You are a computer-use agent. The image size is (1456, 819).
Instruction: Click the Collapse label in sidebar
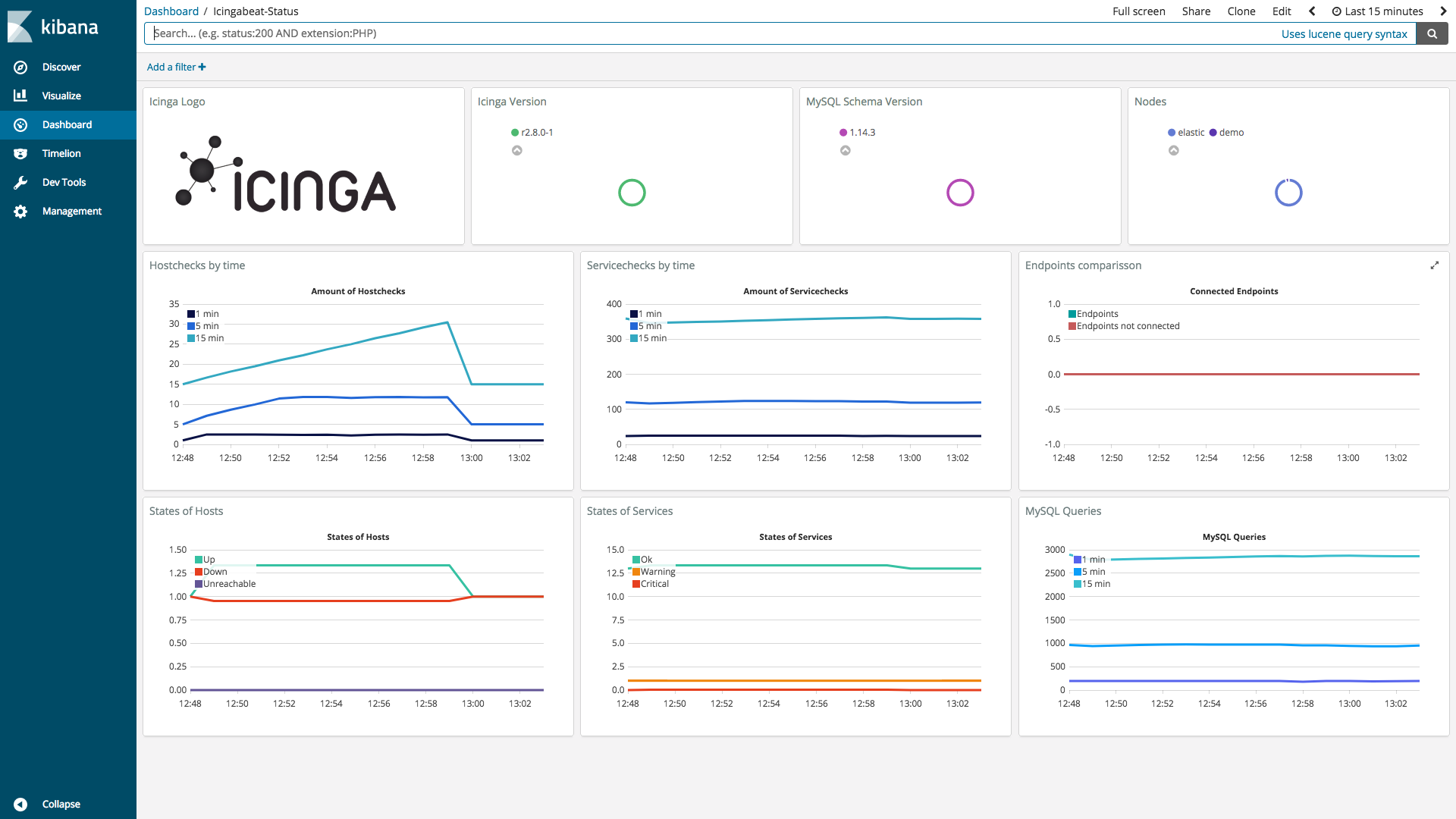click(61, 805)
